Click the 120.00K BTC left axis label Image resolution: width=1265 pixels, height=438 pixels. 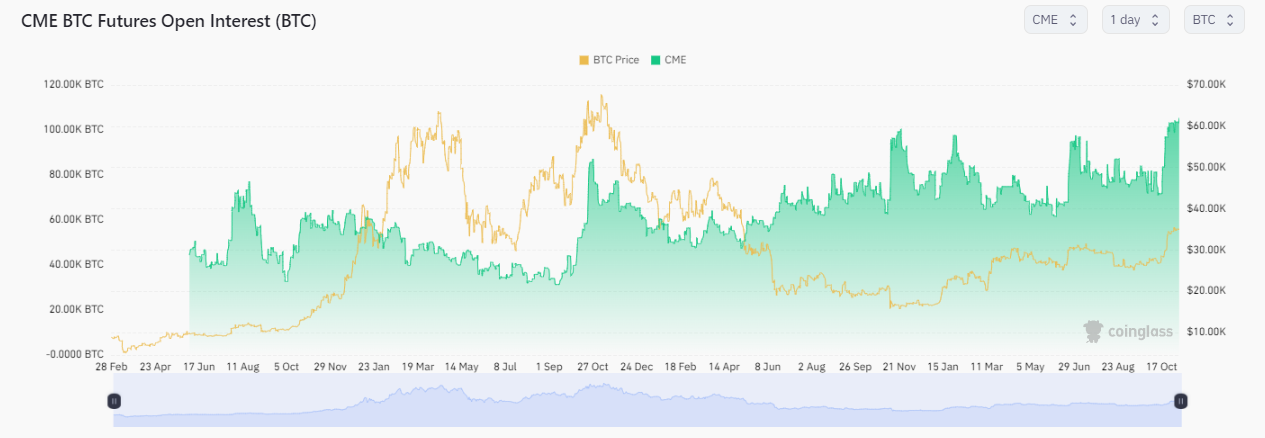73,84
